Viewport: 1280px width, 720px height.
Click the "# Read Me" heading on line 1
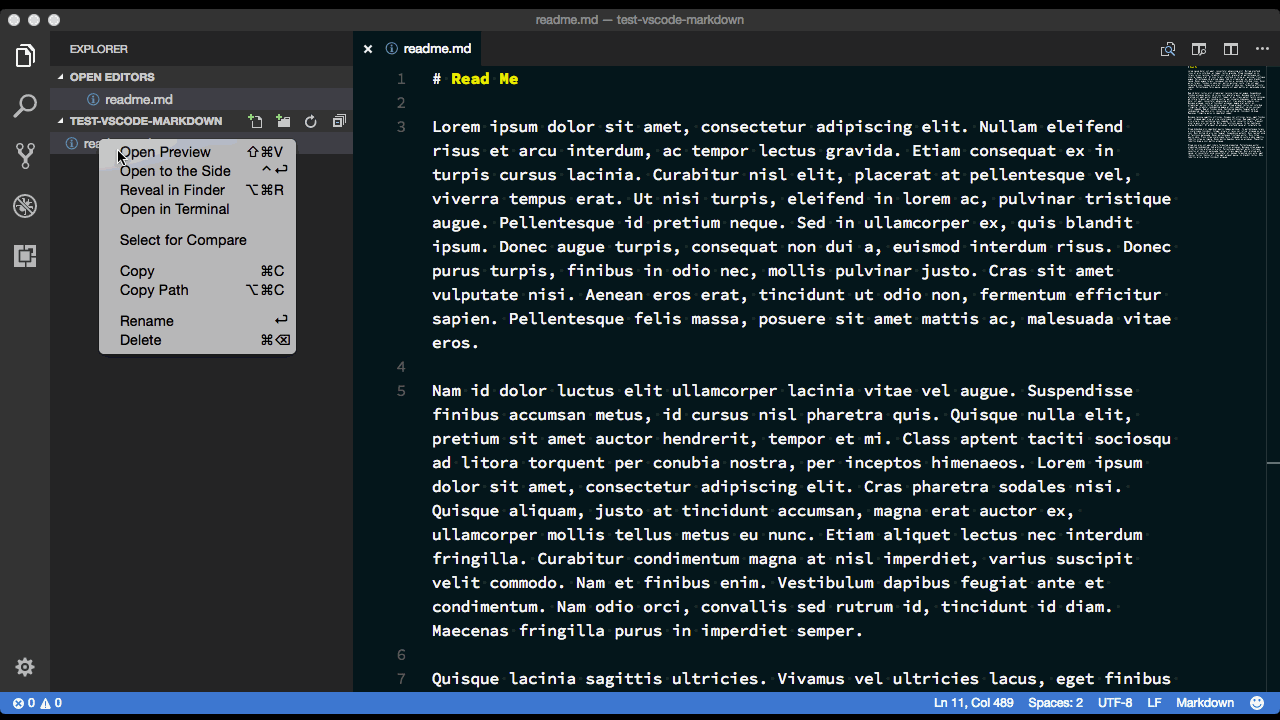point(475,79)
